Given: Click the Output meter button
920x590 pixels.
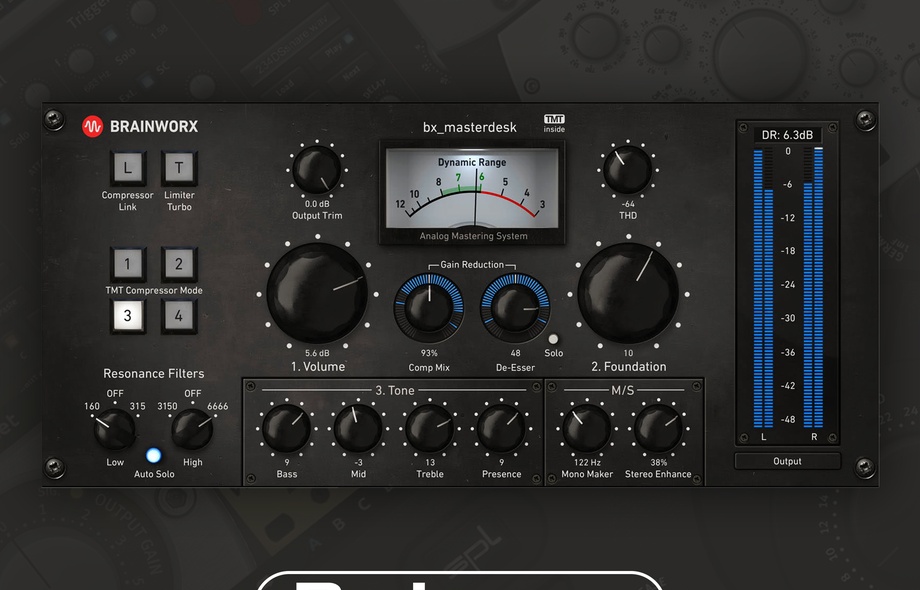Looking at the screenshot, I should pos(787,462).
